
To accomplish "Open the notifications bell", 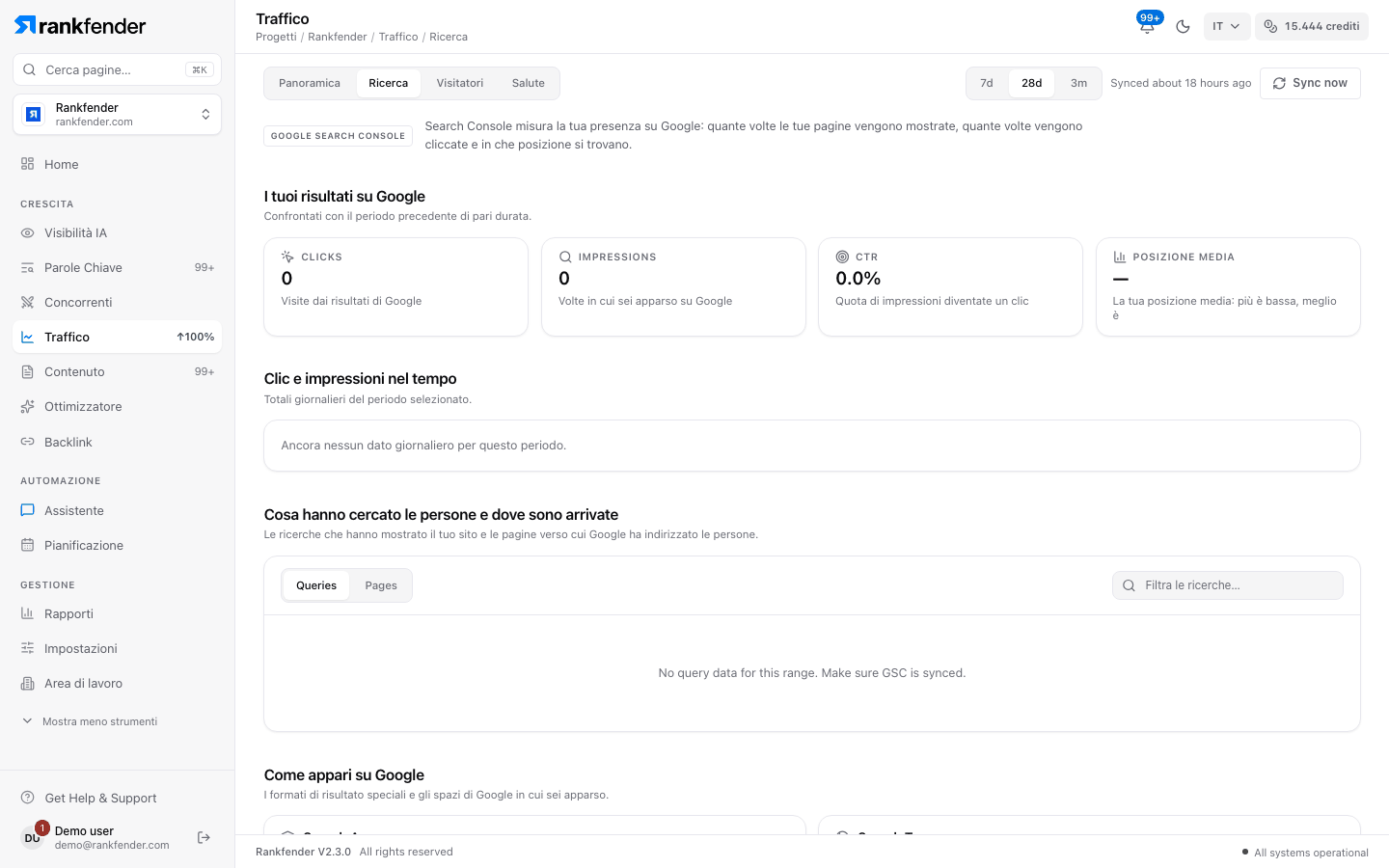I will click(x=1147, y=26).
